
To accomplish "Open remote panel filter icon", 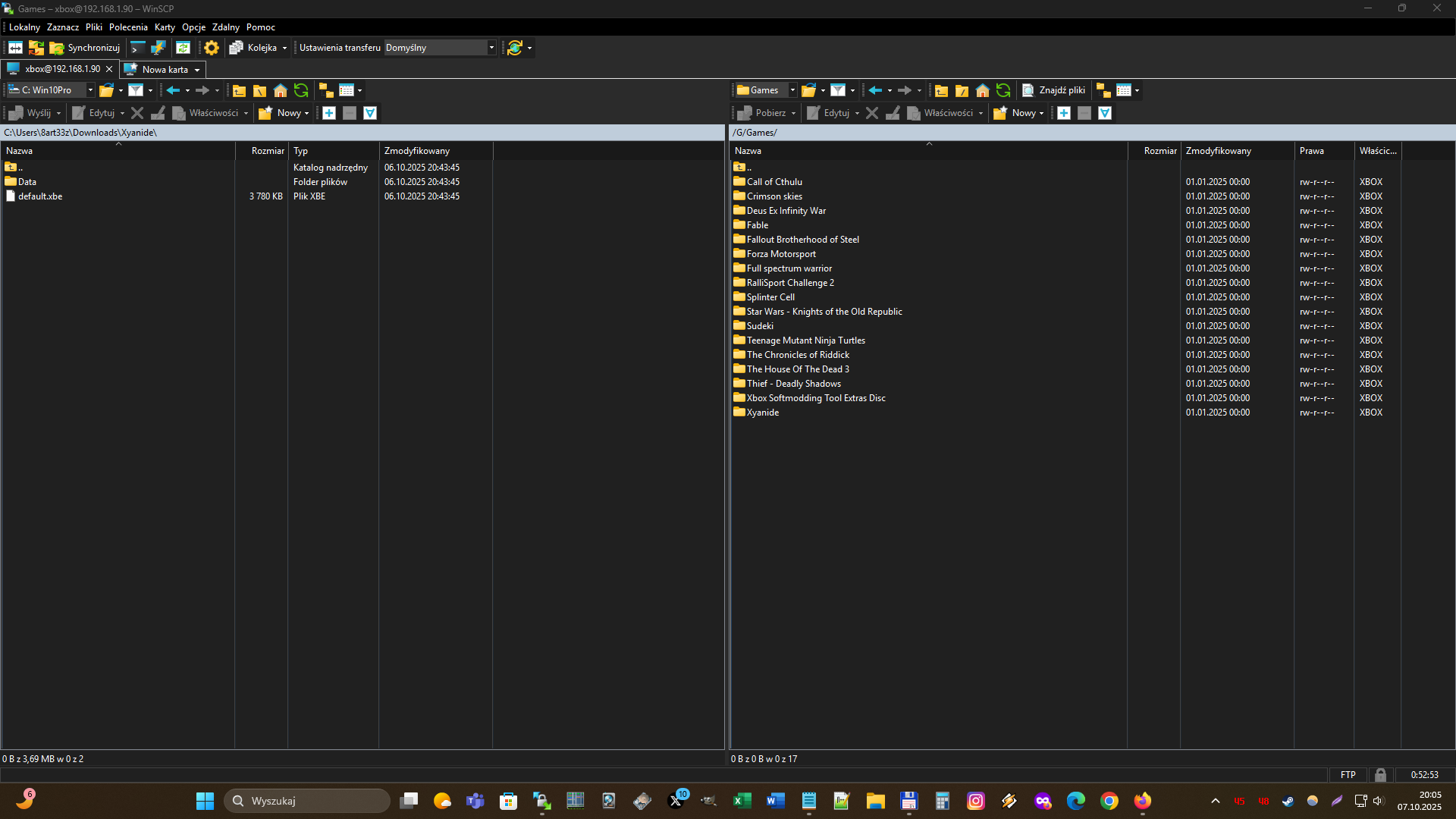I will 838,90.
